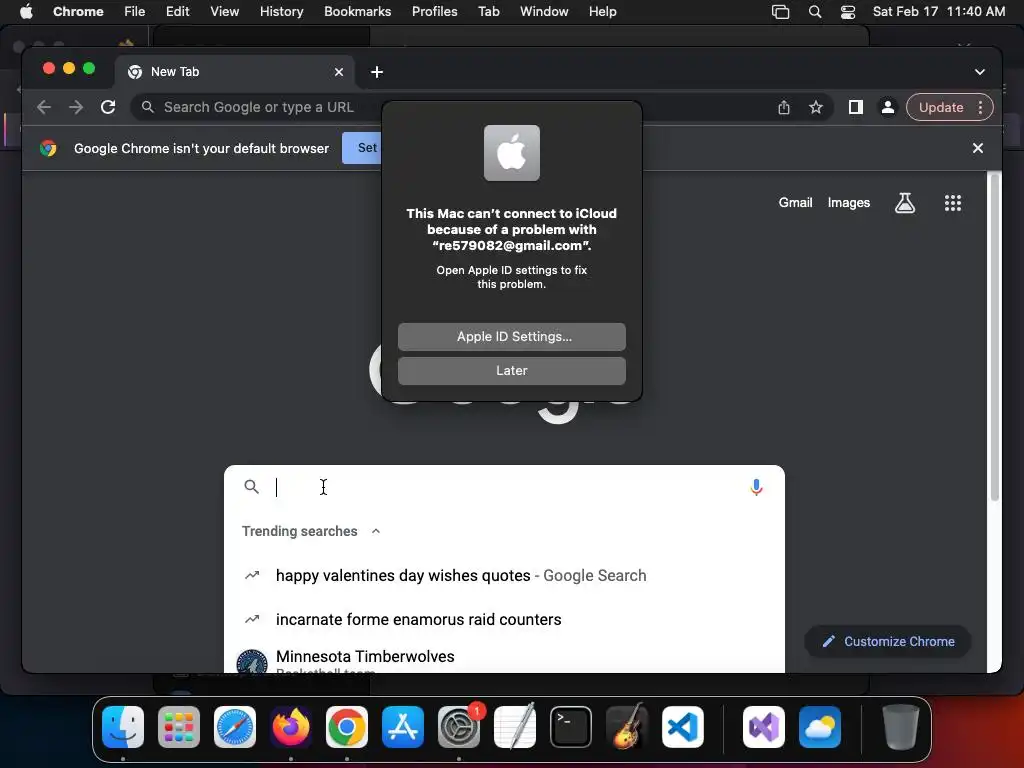Open Finder from the Dock

tap(123, 726)
